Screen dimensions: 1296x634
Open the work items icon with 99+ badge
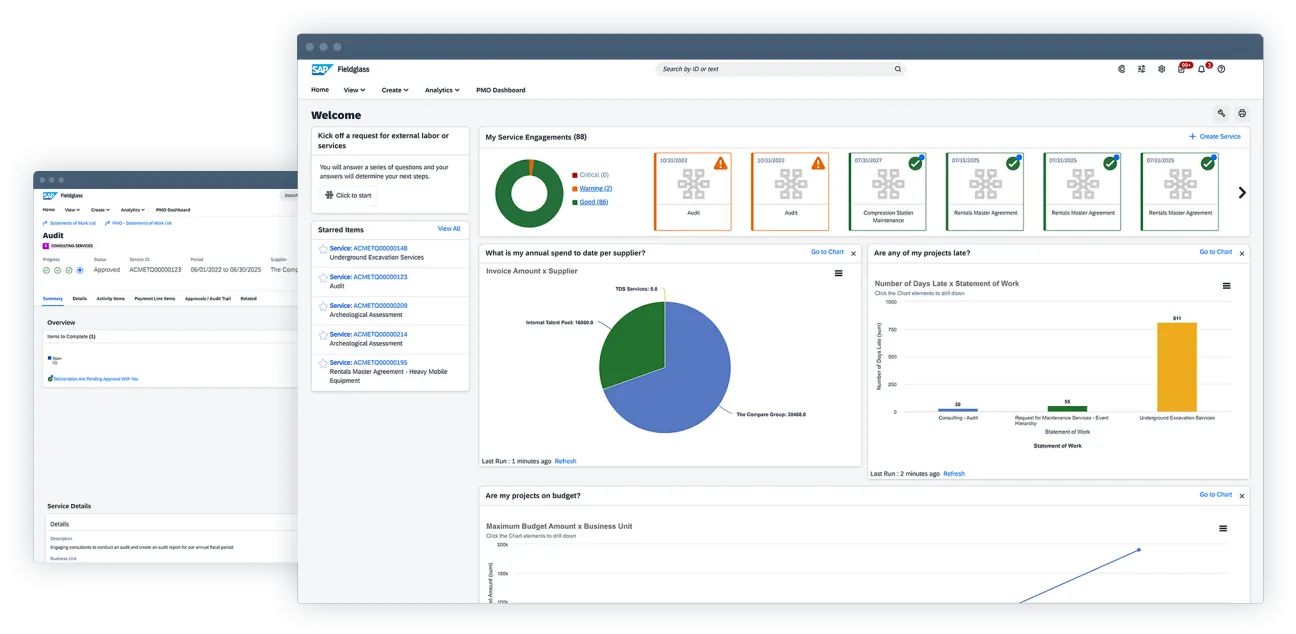[x=1182, y=69]
